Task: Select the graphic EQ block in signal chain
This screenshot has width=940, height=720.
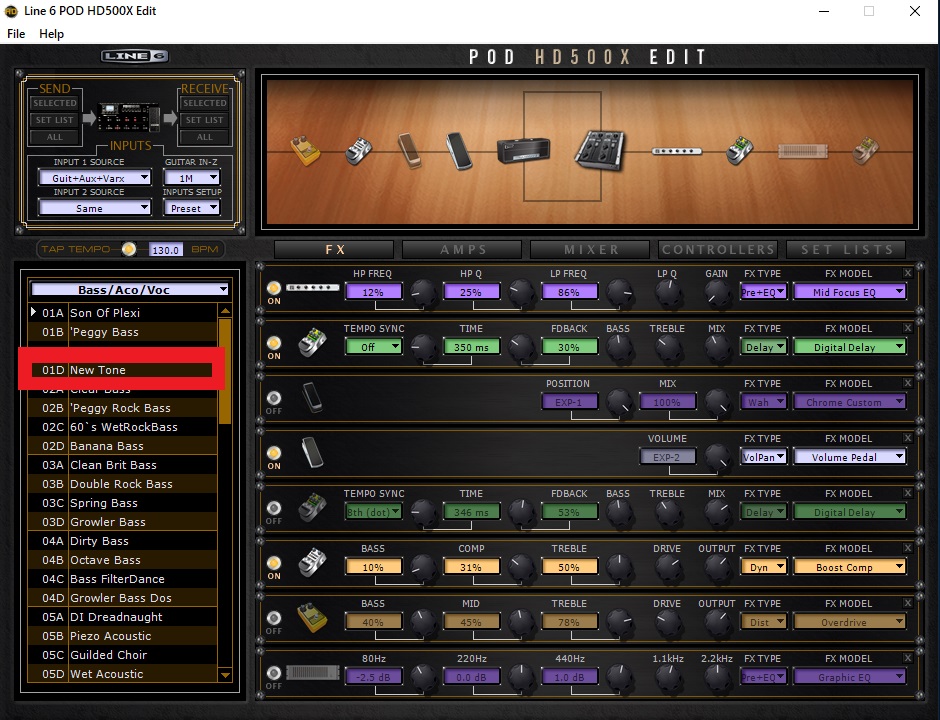Action: (x=803, y=151)
